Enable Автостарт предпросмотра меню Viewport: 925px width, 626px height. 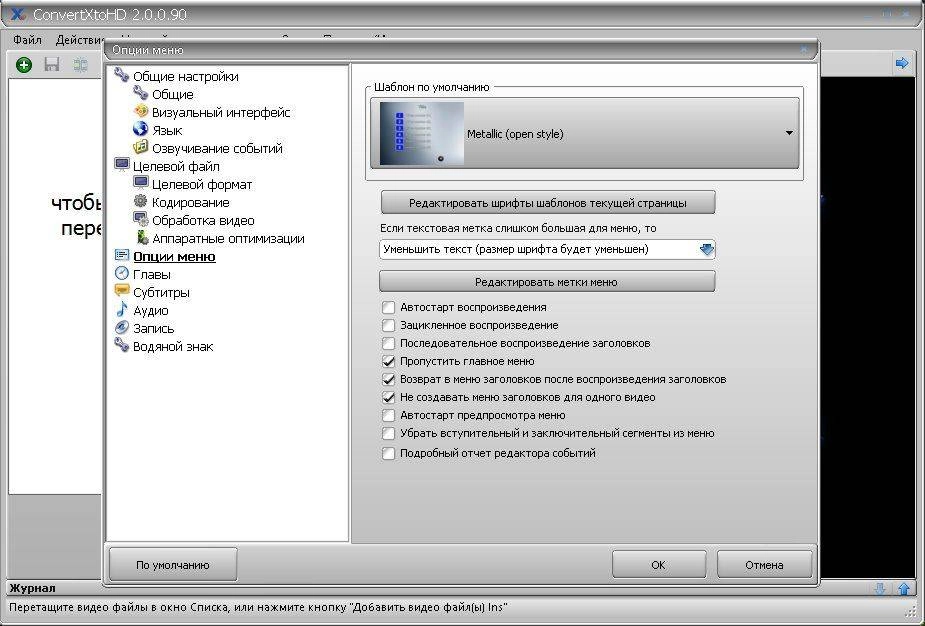tap(388, 415)
